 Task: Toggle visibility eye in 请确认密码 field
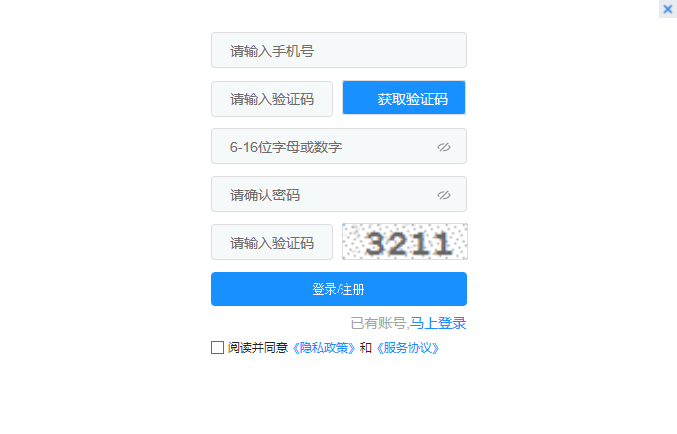click(443, 195)
